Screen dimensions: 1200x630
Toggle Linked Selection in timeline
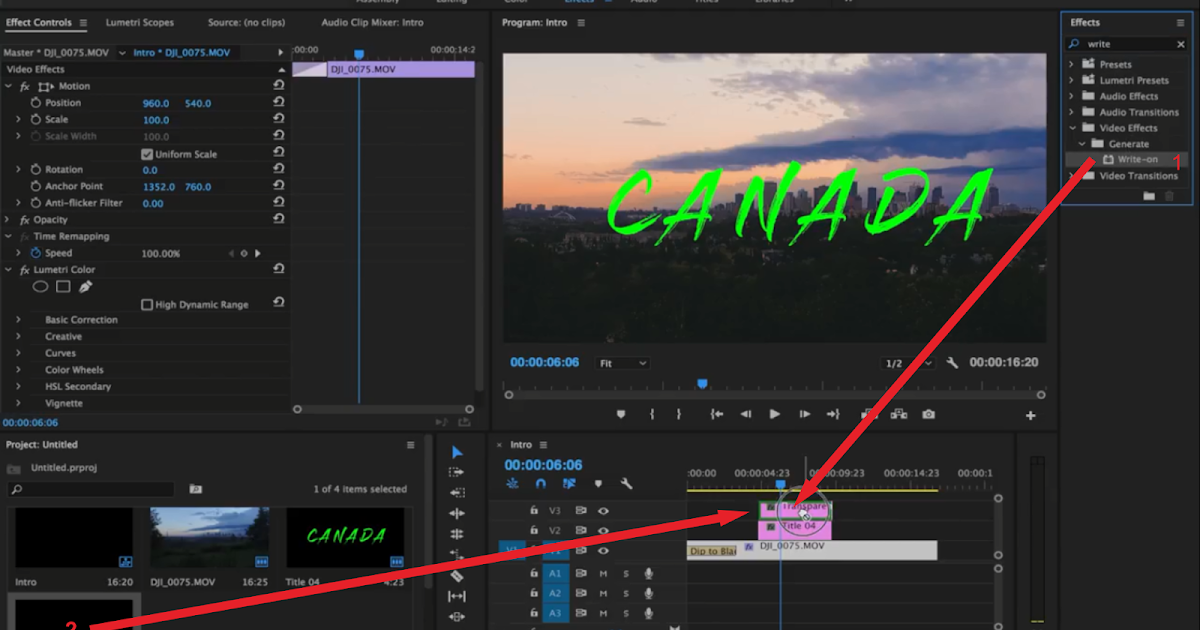[x=569, y=483]
